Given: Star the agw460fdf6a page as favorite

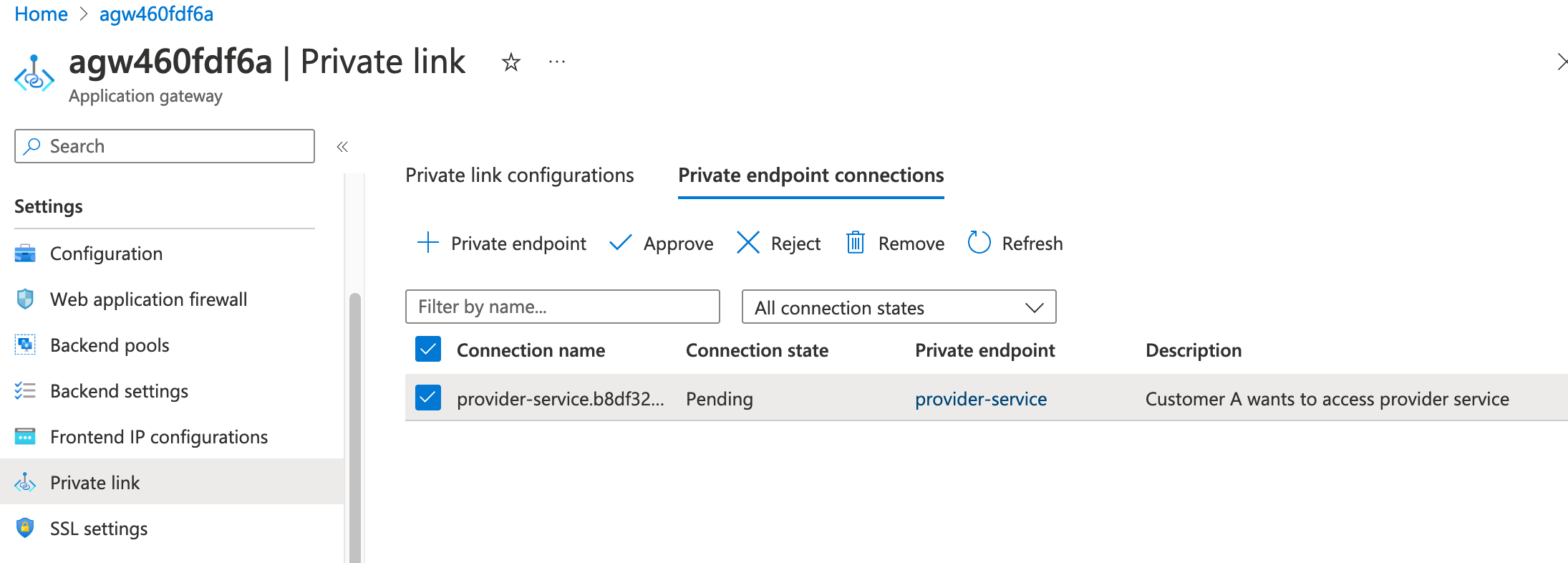Looking at the screenshot, I should click(510, 62).
